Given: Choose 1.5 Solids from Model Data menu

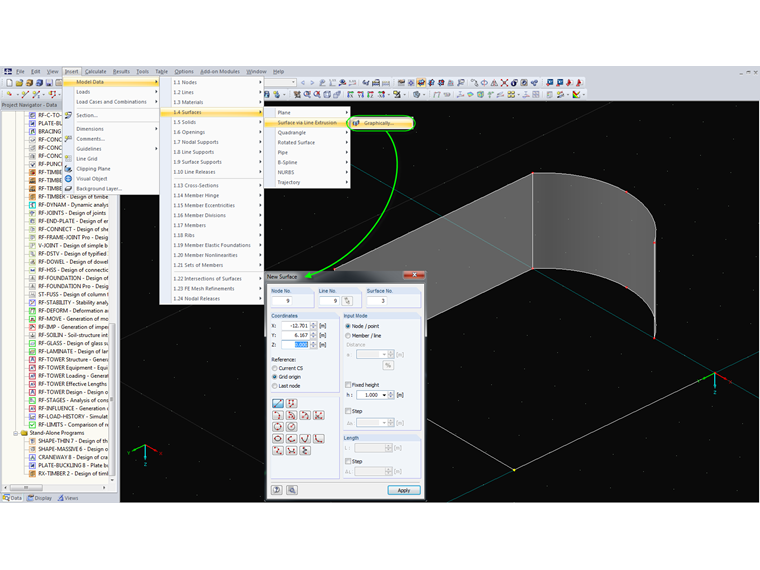Looking at the screenshot, I should 212,122.
